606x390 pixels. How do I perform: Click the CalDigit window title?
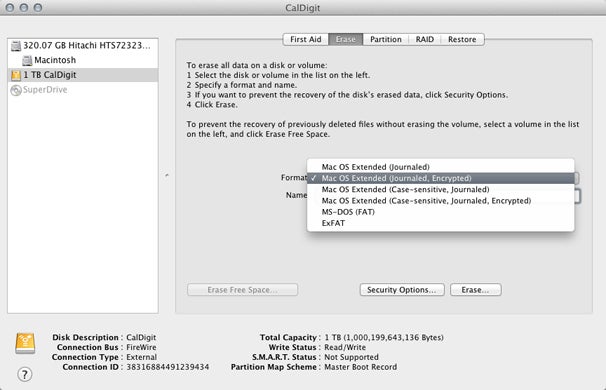pyautogui.click(x=303, y=8)
